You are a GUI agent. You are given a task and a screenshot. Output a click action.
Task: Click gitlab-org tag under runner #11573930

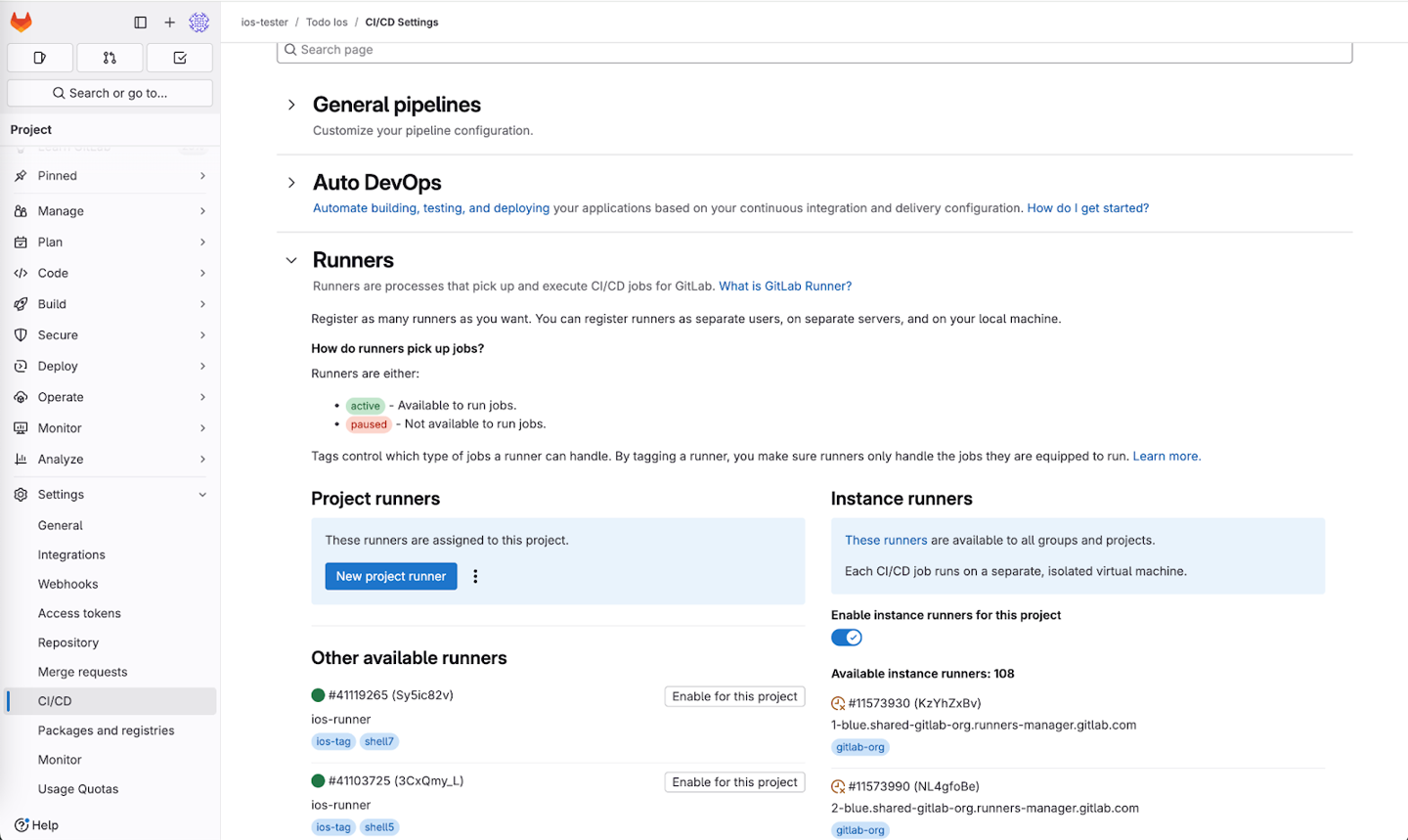(x=860, y=747)
